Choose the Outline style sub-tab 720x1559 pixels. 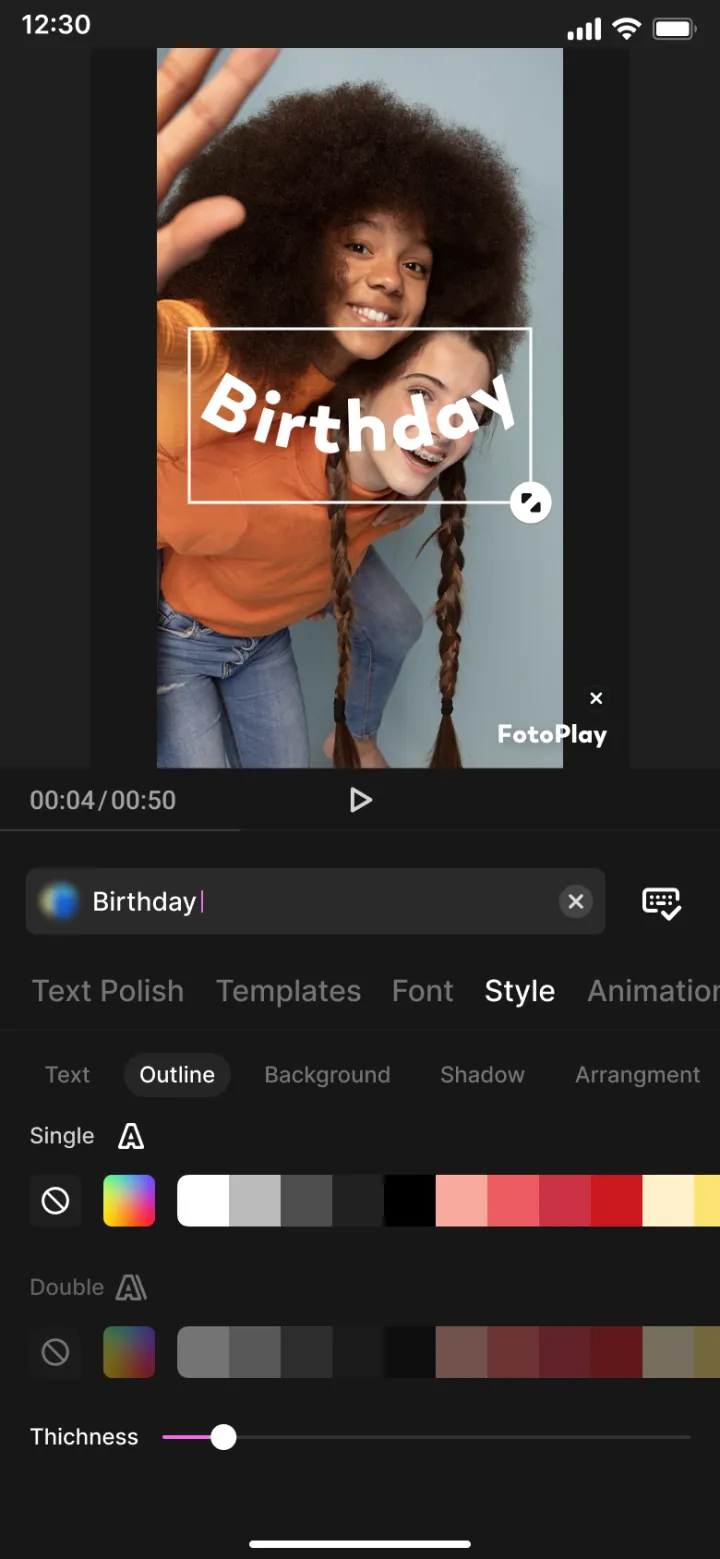pyautogui.click(x=177, y=1075)
